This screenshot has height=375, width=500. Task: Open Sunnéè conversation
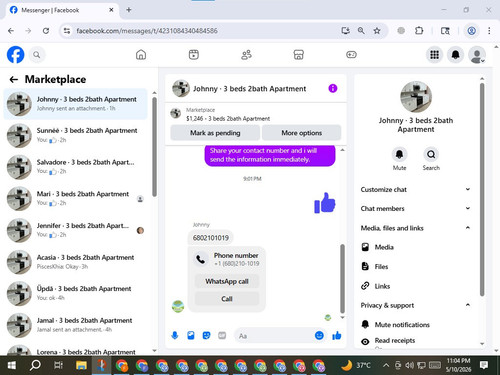(75, 135)
